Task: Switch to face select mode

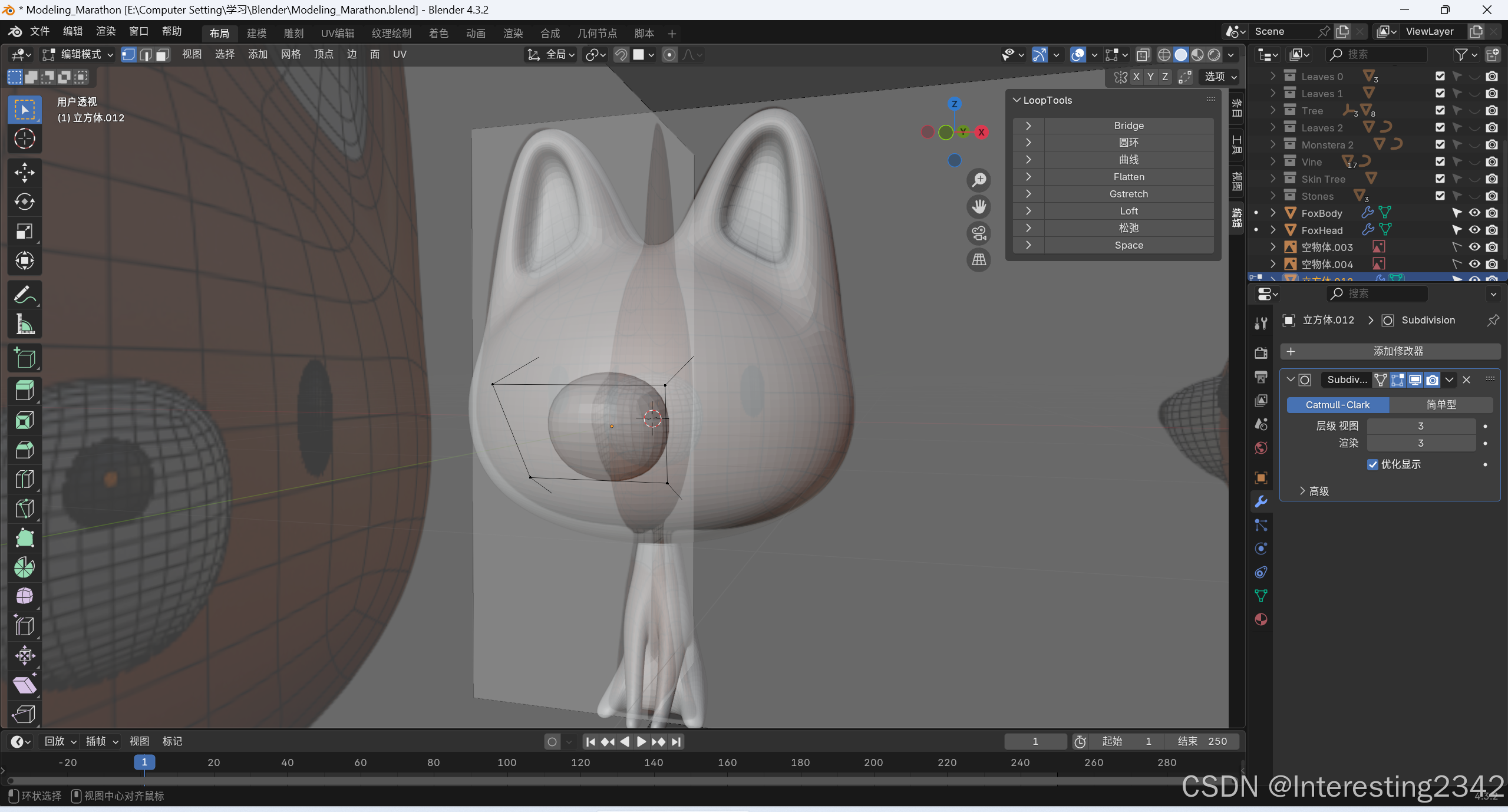Action: [x=162, y=55]
